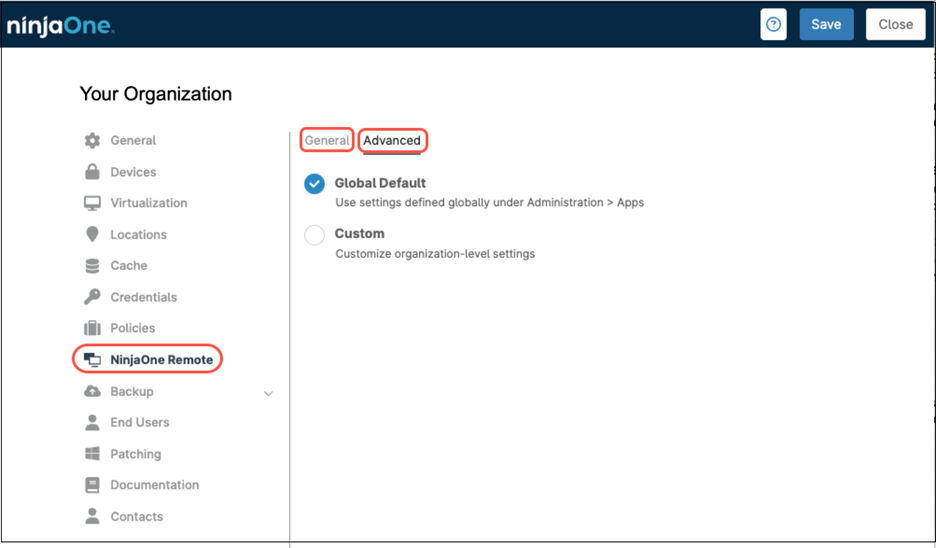The image size is (936, 548).
Task: Open Locations section
Action: pyautogui.click(x=138, y=235)
